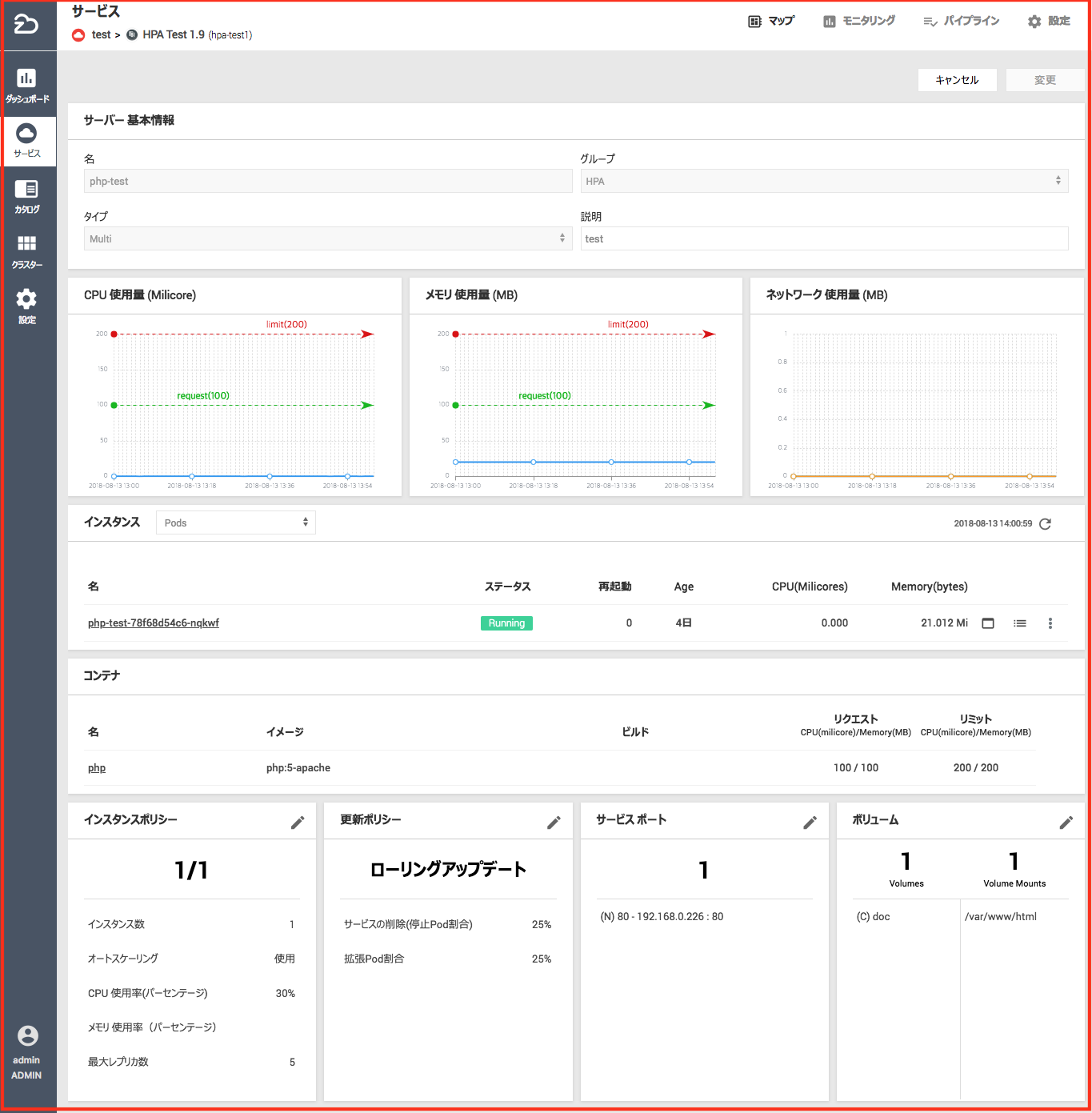Edit the update policy with pencil icon
The width and height of the screenshot is (1092, 1113).
coord(554,823)
